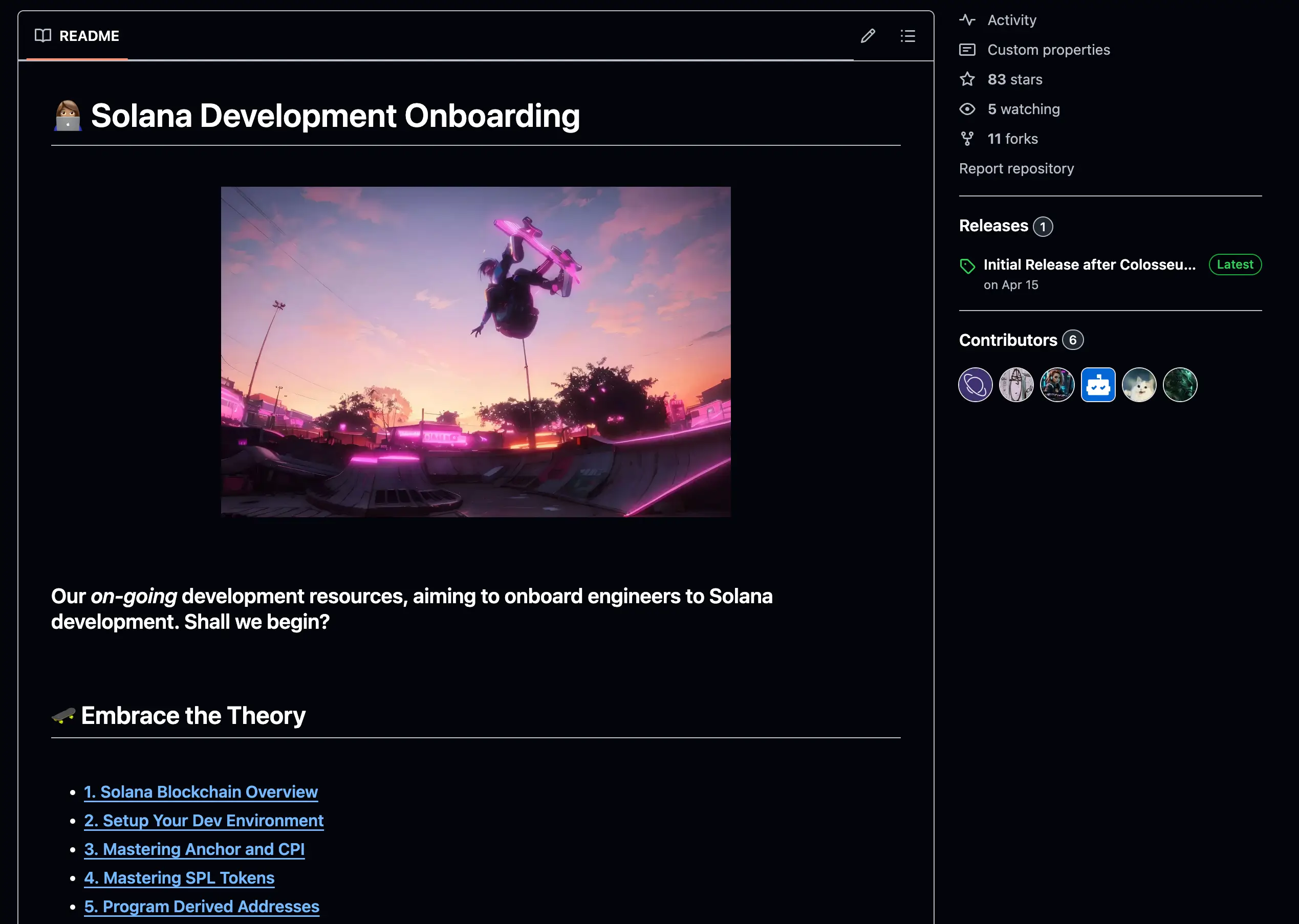Open Solana Blockchain Overview link
Viewport: 1299px width, 924px height.
pyautogui.click(x=200, y=792)
